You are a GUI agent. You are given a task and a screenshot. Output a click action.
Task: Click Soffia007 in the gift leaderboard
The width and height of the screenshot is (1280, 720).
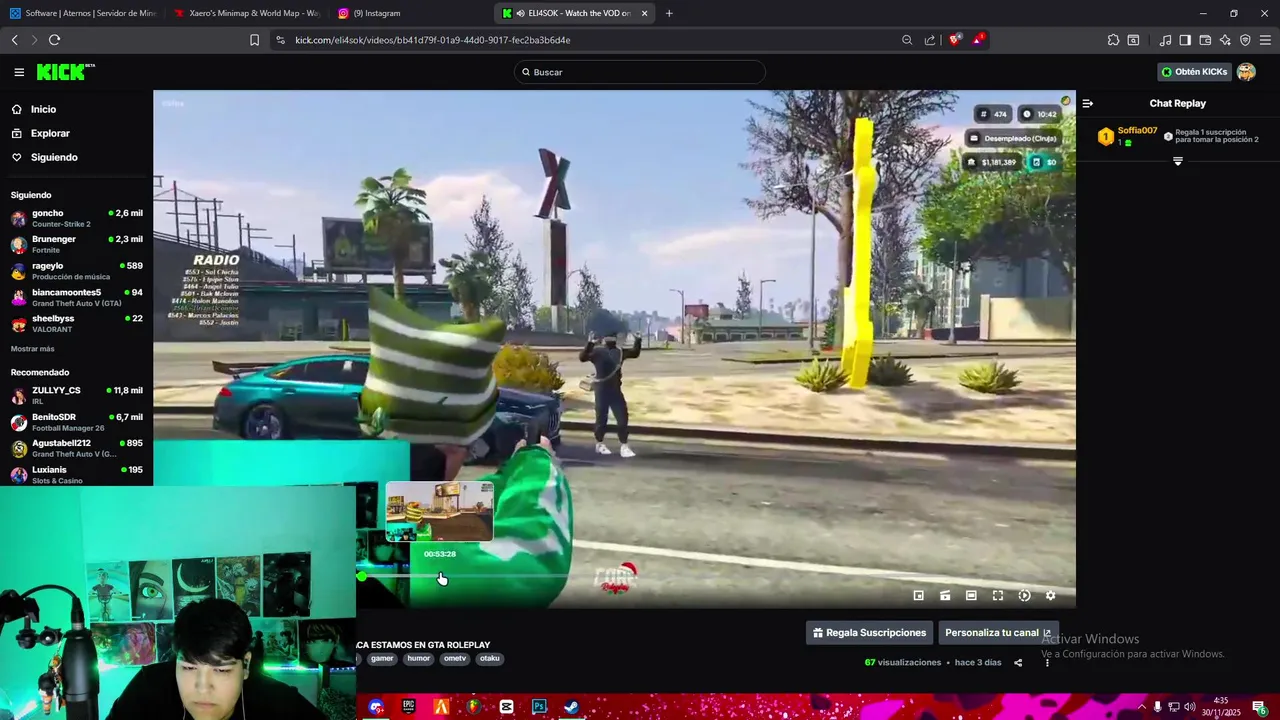1137,131
